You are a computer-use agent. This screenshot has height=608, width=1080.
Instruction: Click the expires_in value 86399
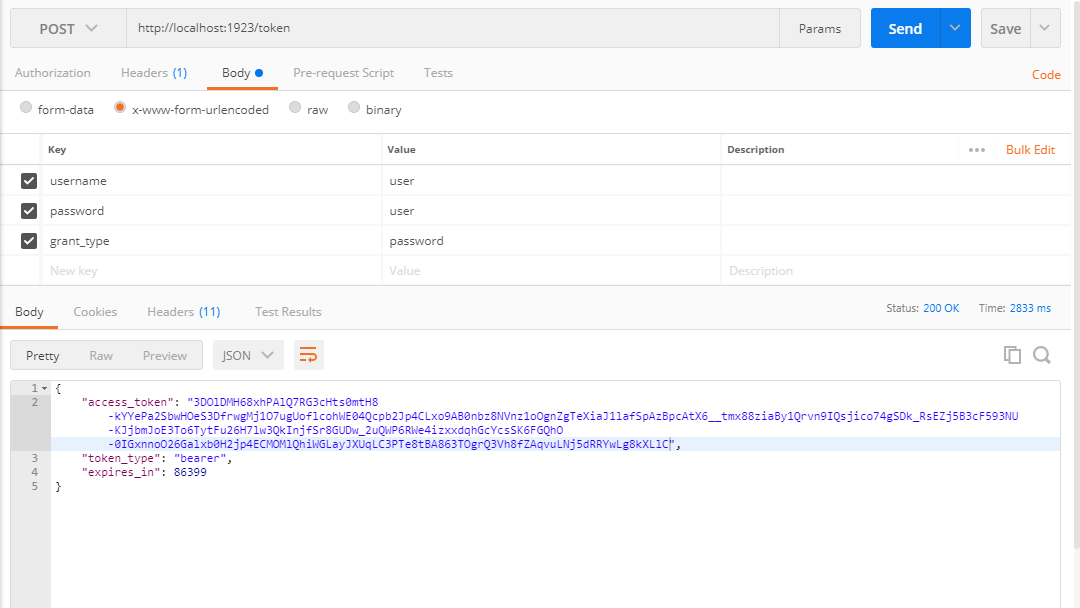pyautogui.click(x=190, y=472)
